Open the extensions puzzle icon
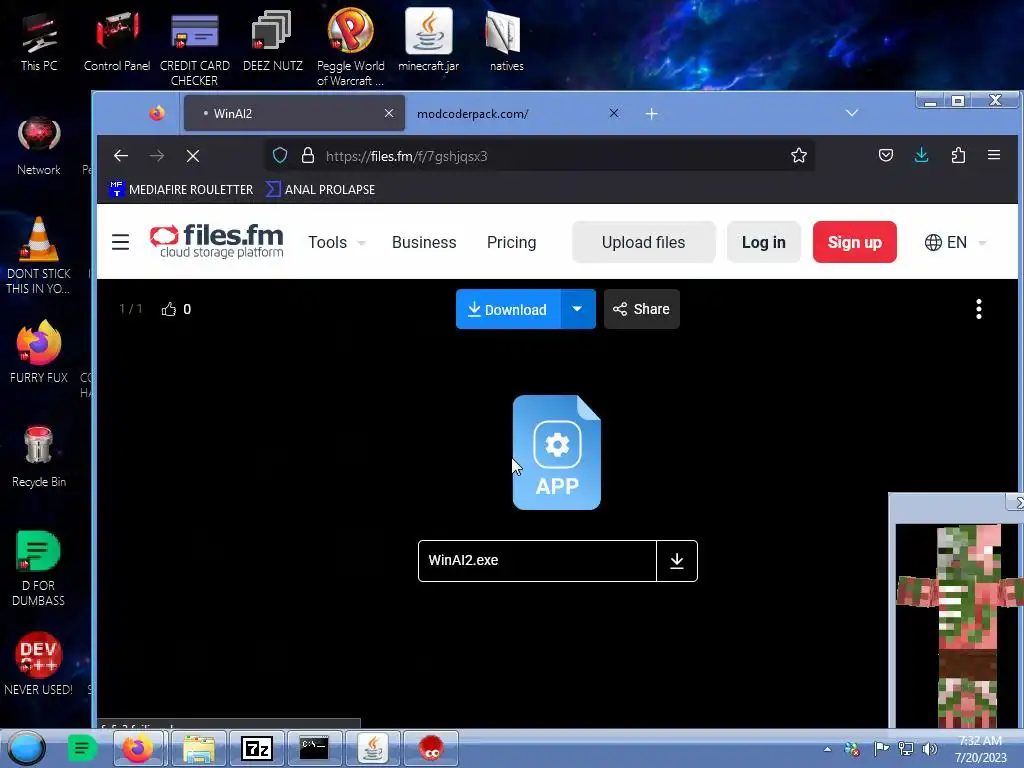This screenshot has width=1024, height=768. click(x=958, y=155)
